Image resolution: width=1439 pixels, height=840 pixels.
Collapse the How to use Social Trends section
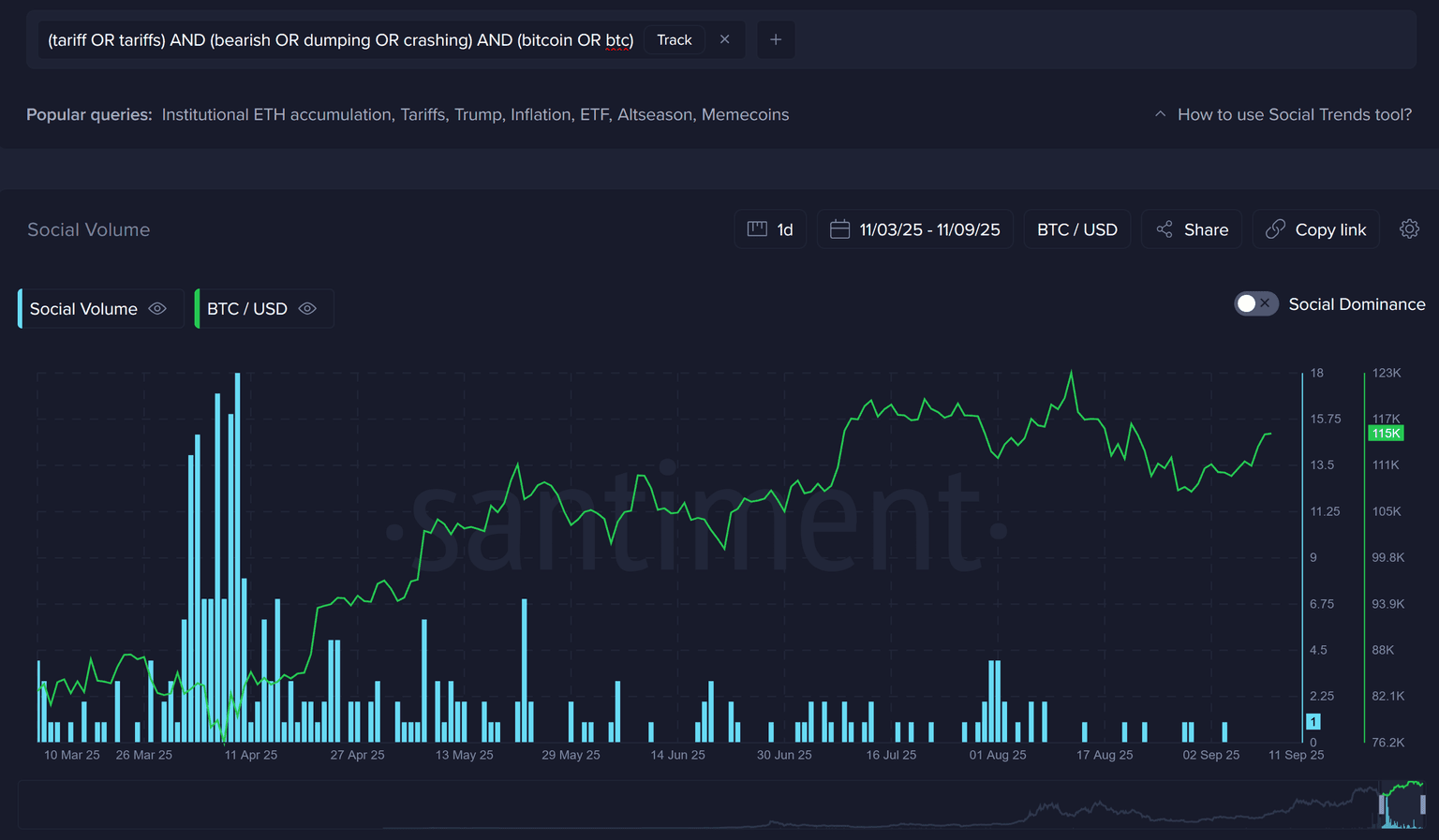coord(1160,114)
